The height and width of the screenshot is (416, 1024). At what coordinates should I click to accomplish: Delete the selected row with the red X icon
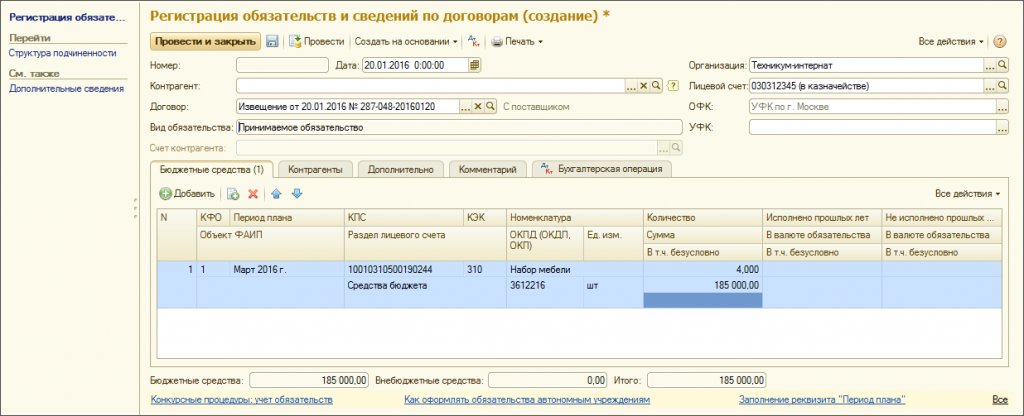pyautogui.click(x=253, y=194)
